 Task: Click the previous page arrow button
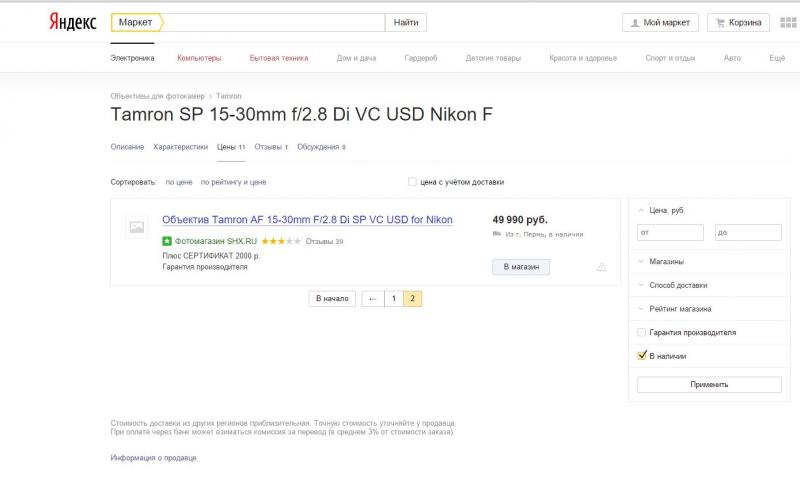pyautogui.click(x=373, y=299)
